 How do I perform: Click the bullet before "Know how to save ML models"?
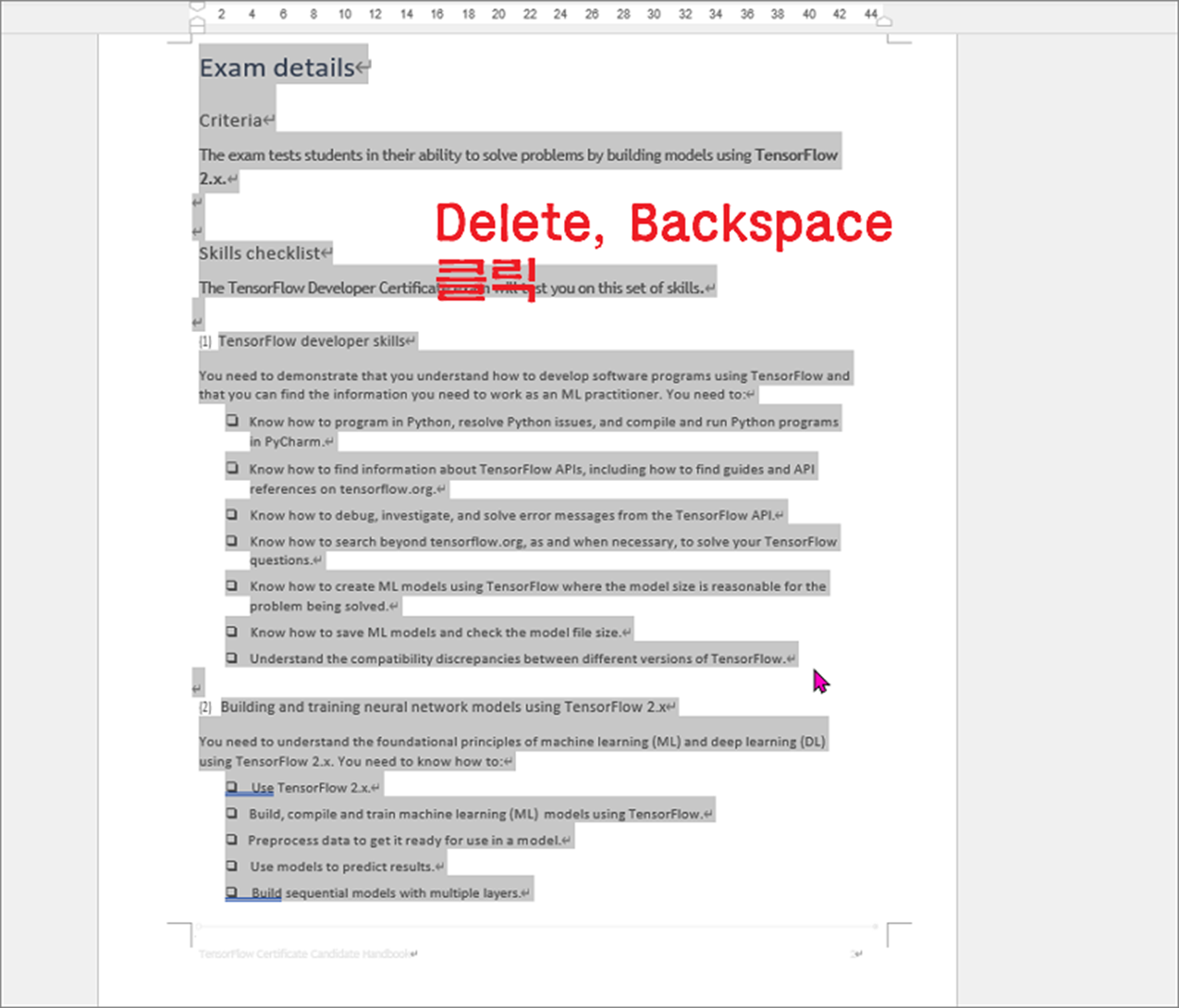tap(231, 632)
